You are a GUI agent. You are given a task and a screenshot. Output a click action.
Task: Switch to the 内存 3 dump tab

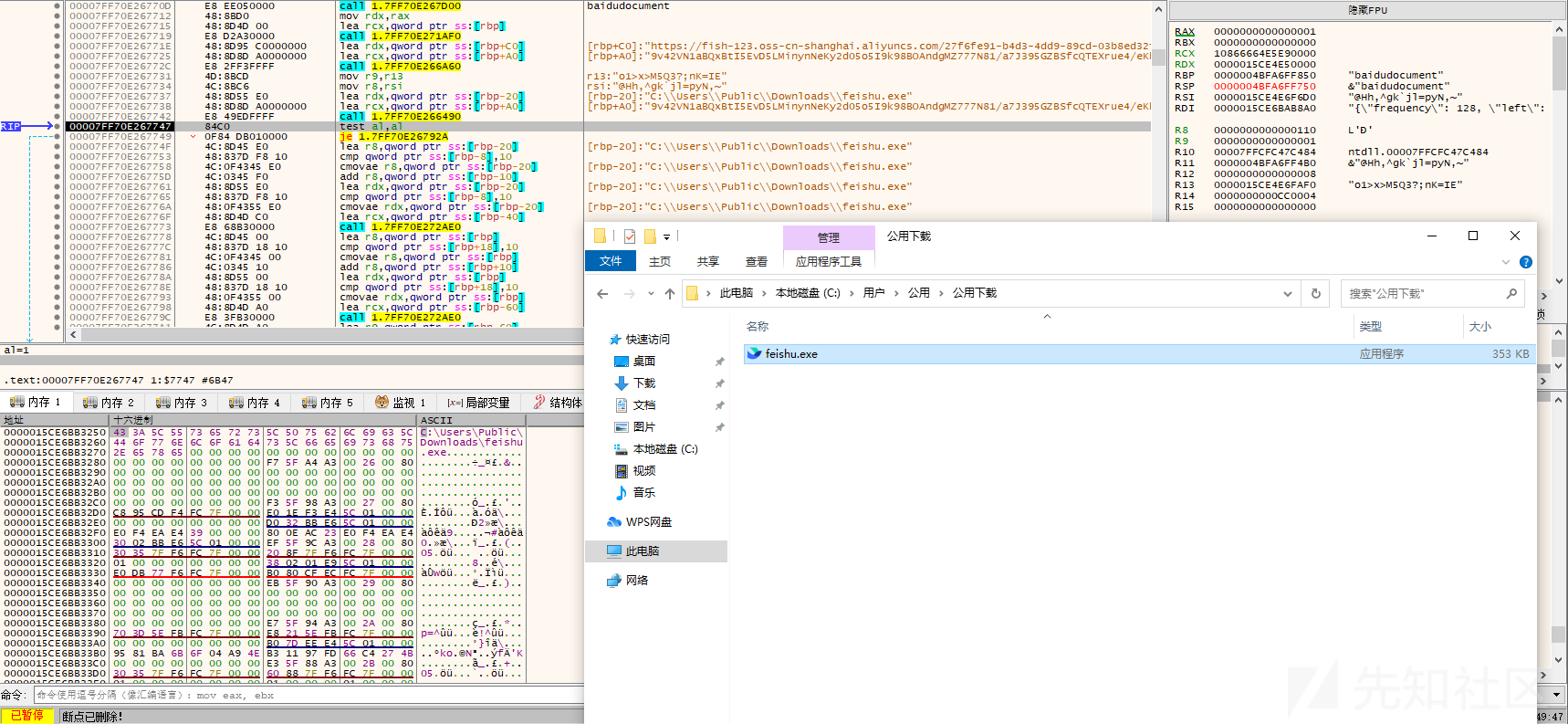click(182, 402)
